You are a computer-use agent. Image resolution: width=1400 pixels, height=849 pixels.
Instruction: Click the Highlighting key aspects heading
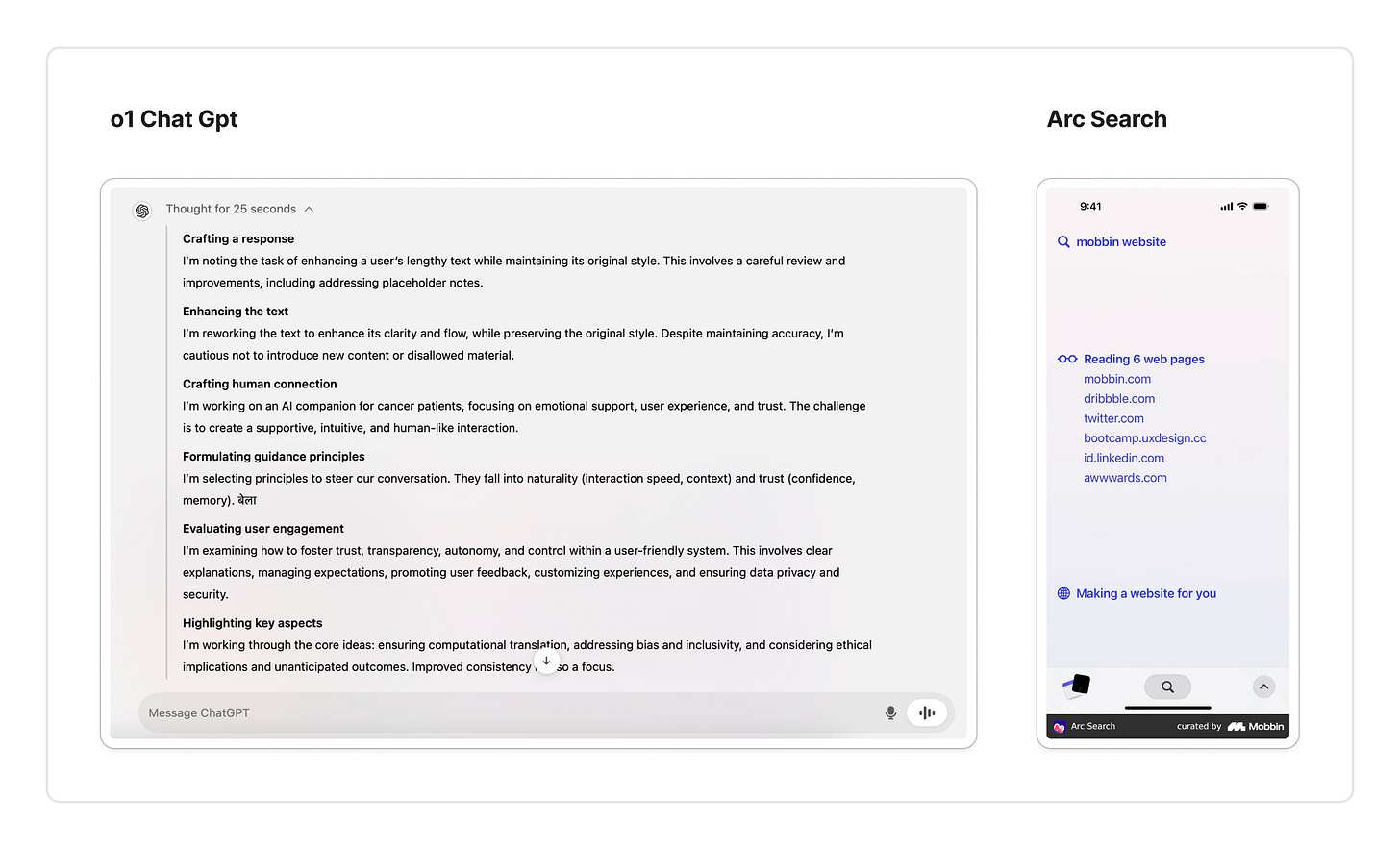pos(253,623)
